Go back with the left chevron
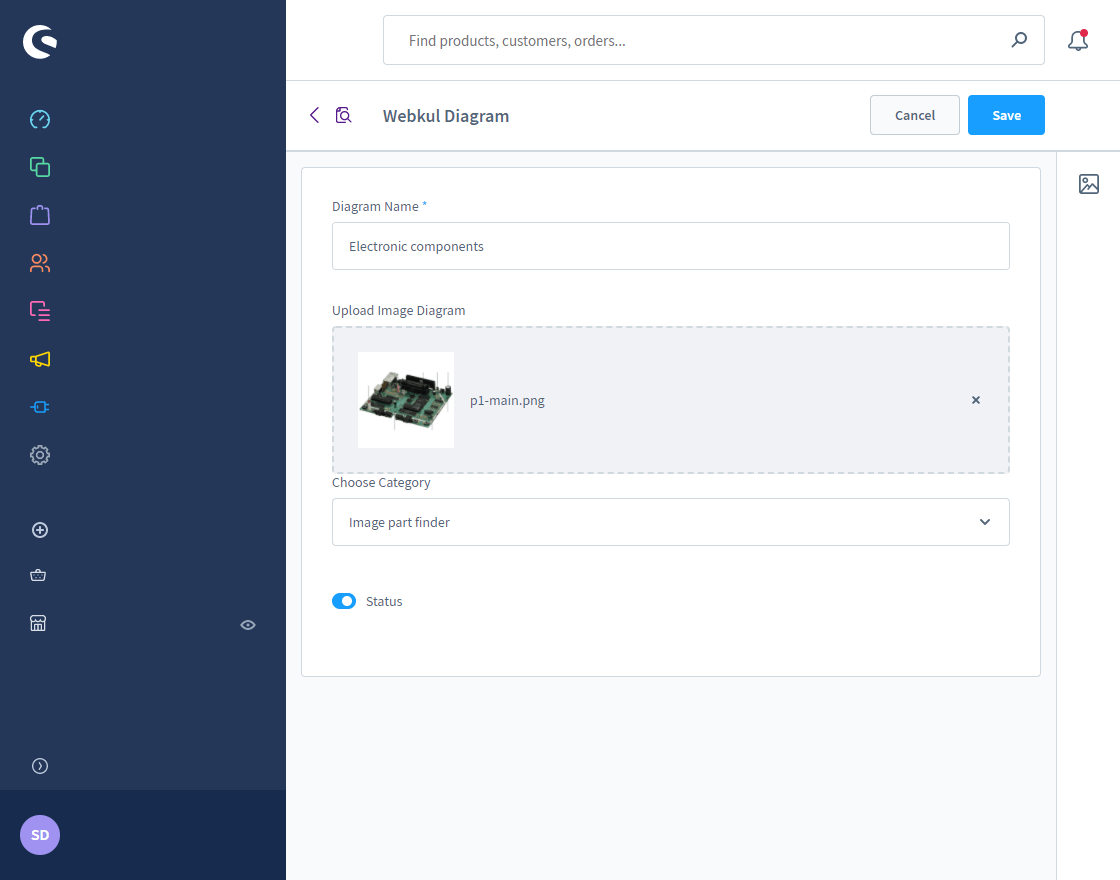Viewport: 1120px width, 880px height. [314, 115]
